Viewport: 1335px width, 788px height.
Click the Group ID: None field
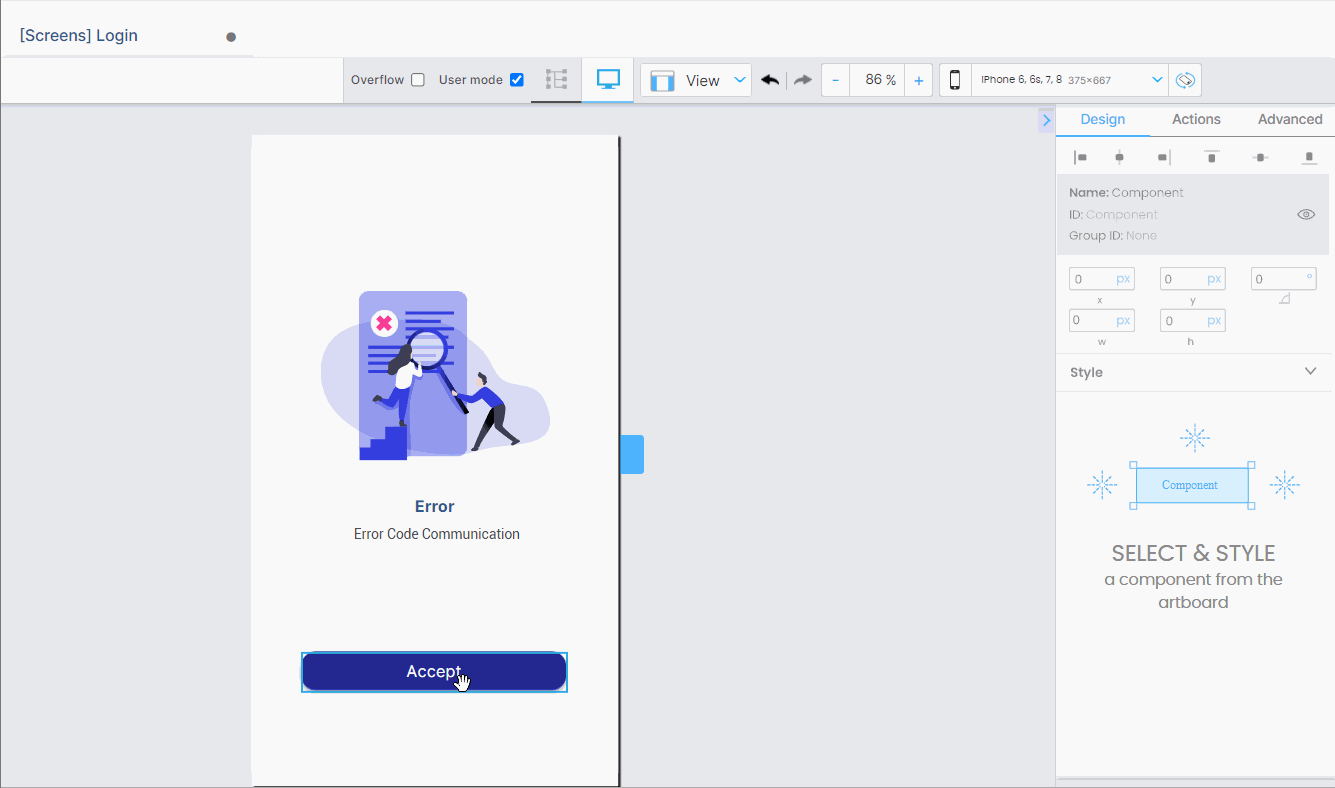pyautogui.click(x=1112, y=236)
